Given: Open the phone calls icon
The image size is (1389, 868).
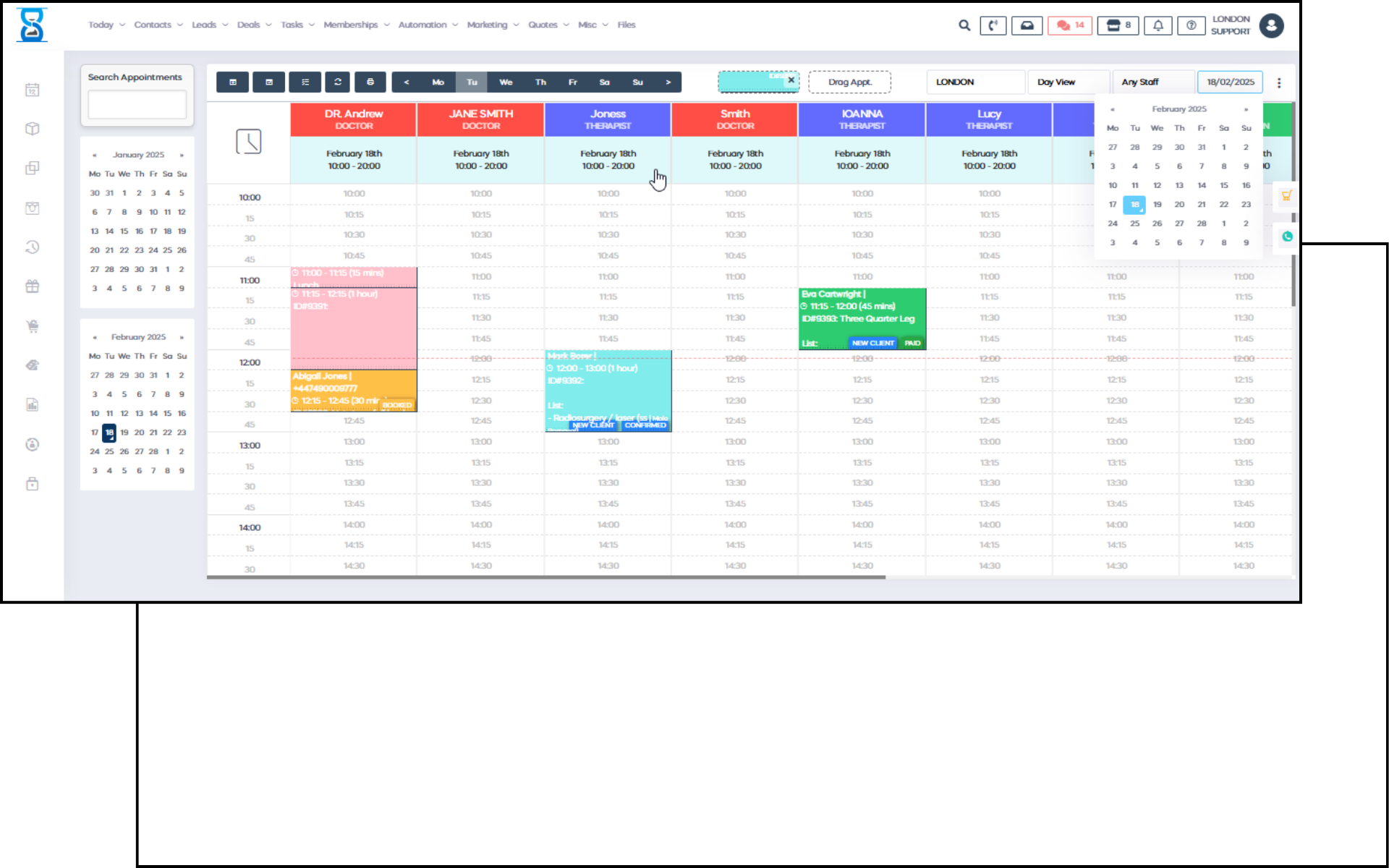Looking at the screenshot, I should click(993, 25).
